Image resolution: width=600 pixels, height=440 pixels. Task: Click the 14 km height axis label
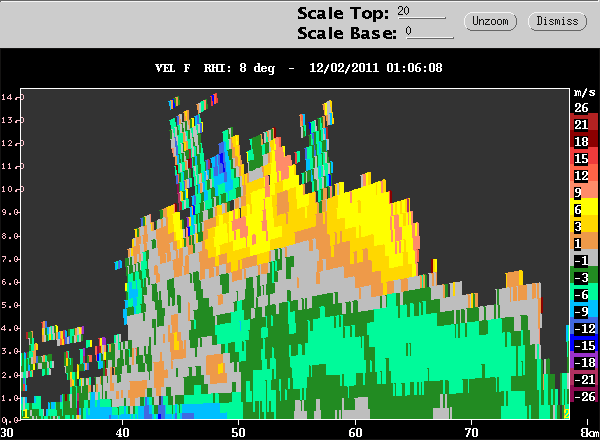pos(8,97)
